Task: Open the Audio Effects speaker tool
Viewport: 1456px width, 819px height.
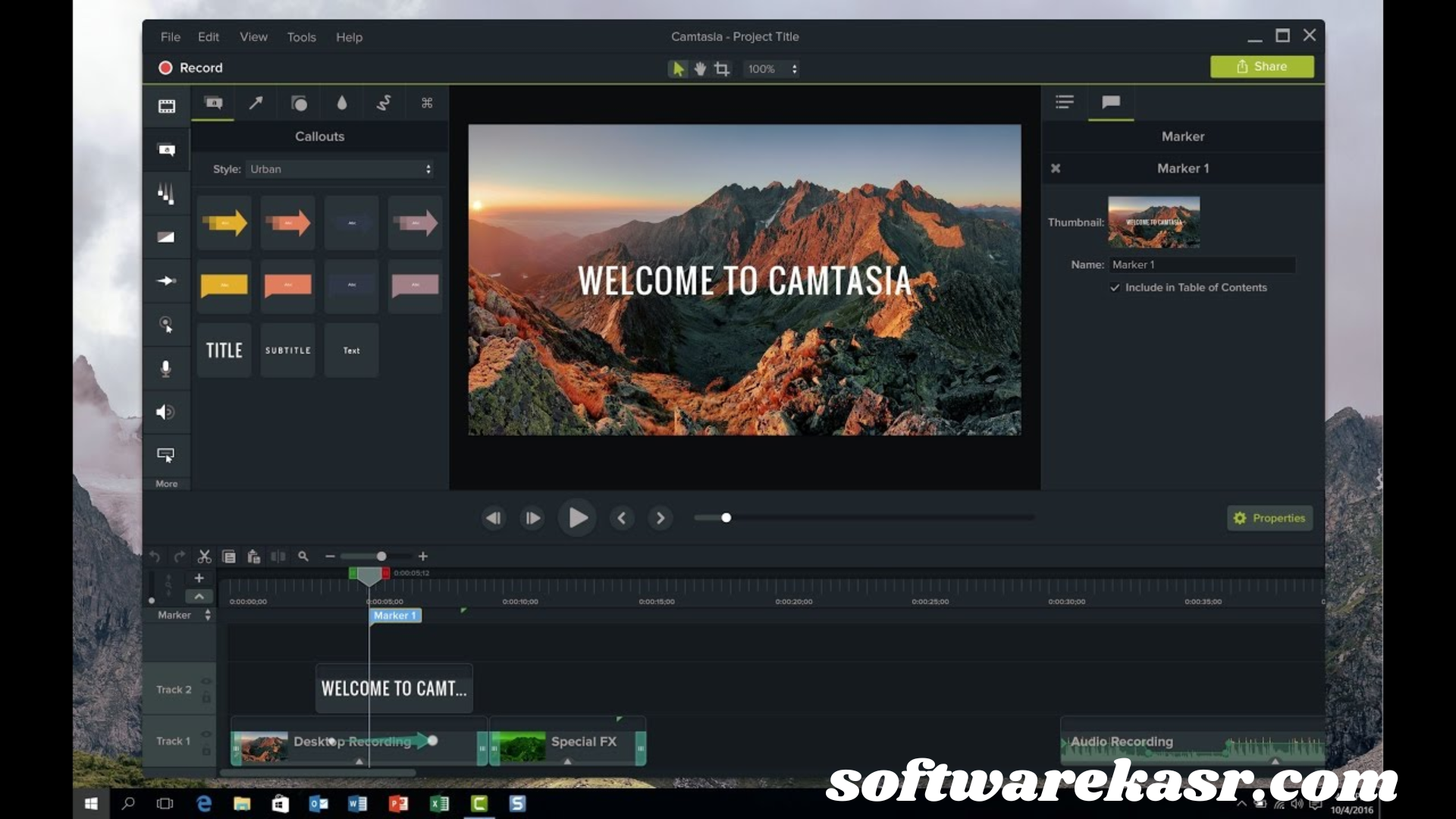Action: coord(166,412)
